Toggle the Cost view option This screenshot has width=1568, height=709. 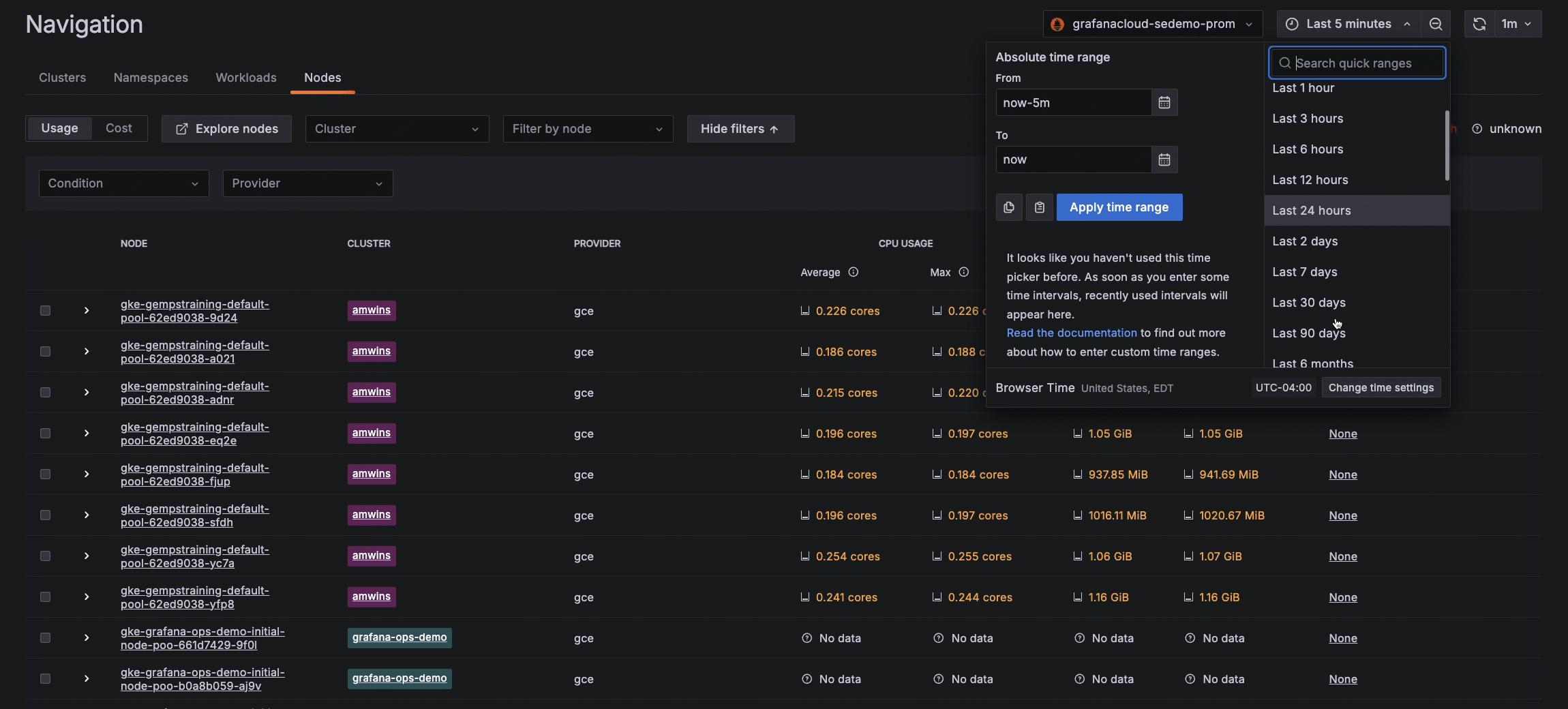(119, 128)
